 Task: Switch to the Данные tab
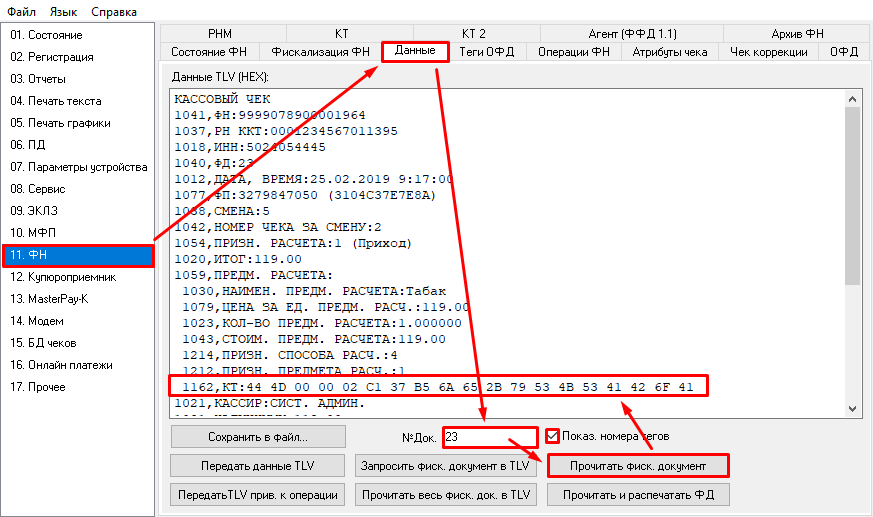pyautogui.click(x=414, y=50)
